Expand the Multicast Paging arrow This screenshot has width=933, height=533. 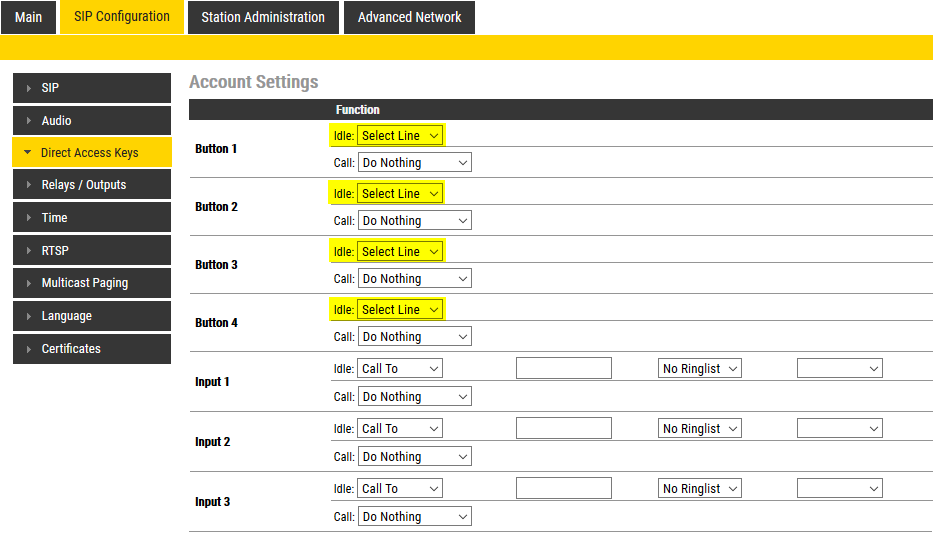pyautogui.click(x=29, y=283)
